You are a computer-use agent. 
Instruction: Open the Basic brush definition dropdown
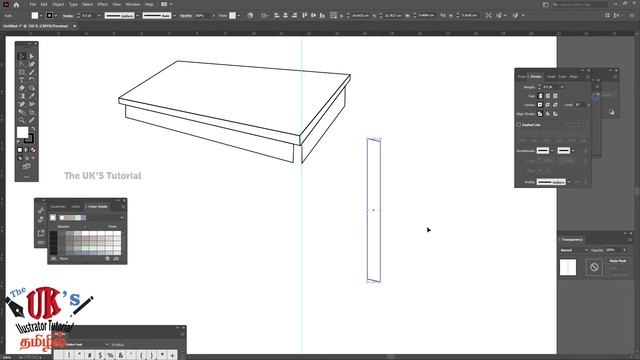(x=174, y=16)
